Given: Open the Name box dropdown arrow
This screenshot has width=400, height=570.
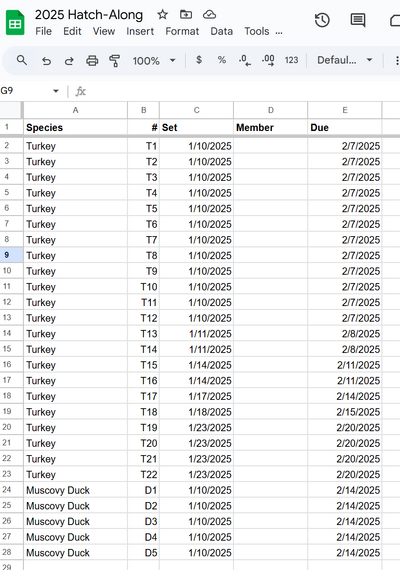Looking at the screenshot, I should [x=56, y=91].
